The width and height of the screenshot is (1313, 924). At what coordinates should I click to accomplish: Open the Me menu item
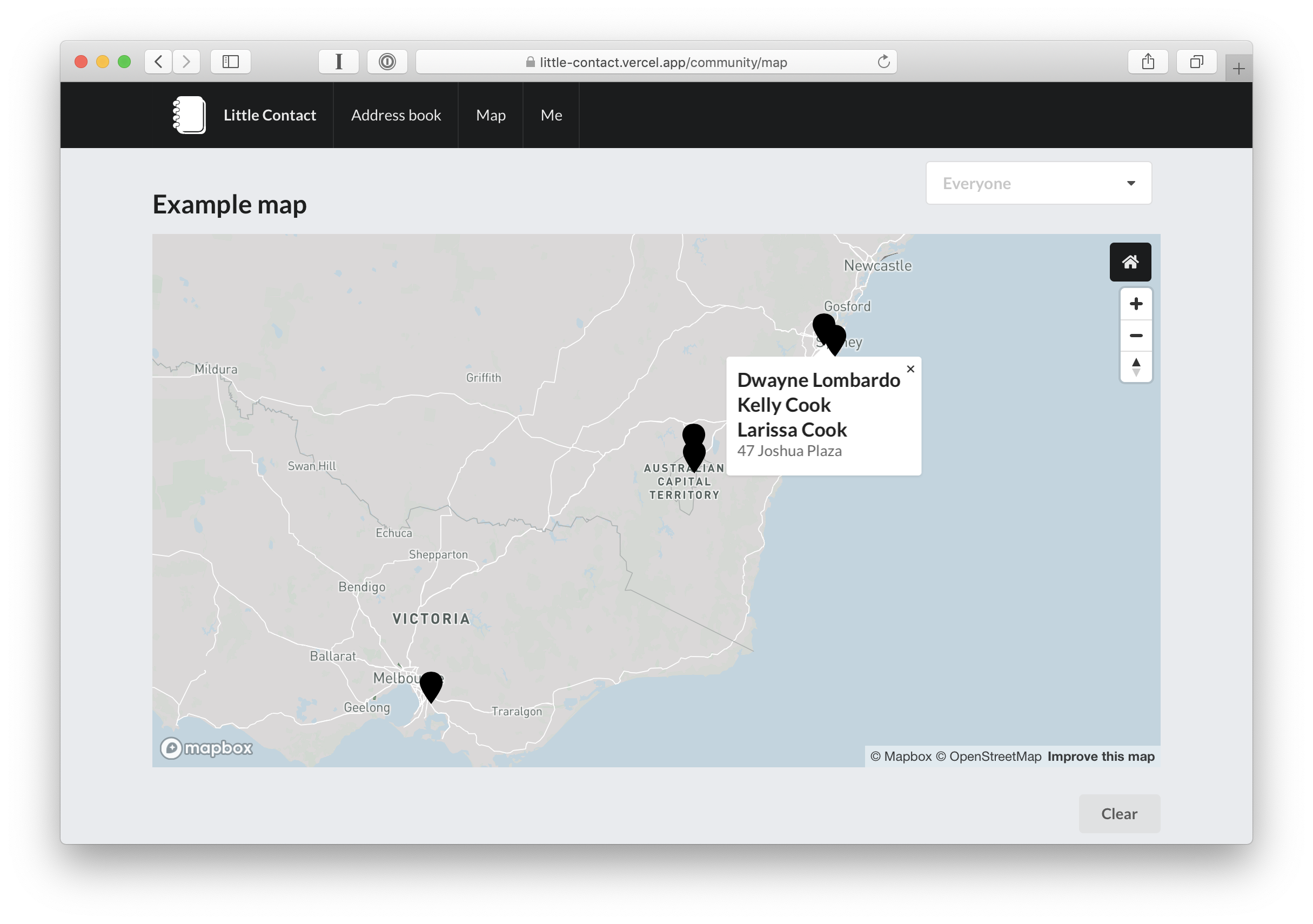coord(551,115)
